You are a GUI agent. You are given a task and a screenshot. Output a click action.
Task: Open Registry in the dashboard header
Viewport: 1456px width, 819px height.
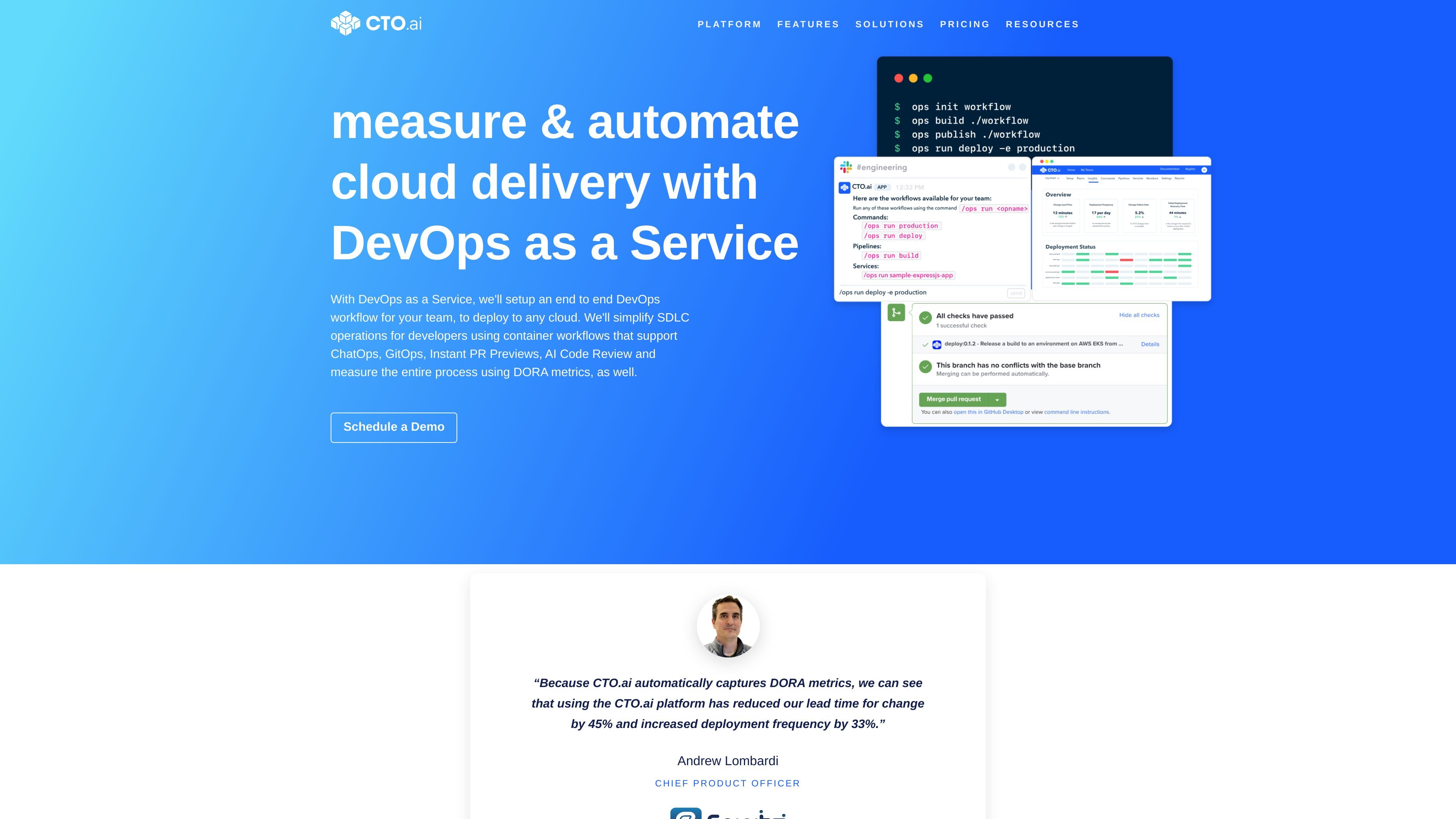[x=1190, y=169]
